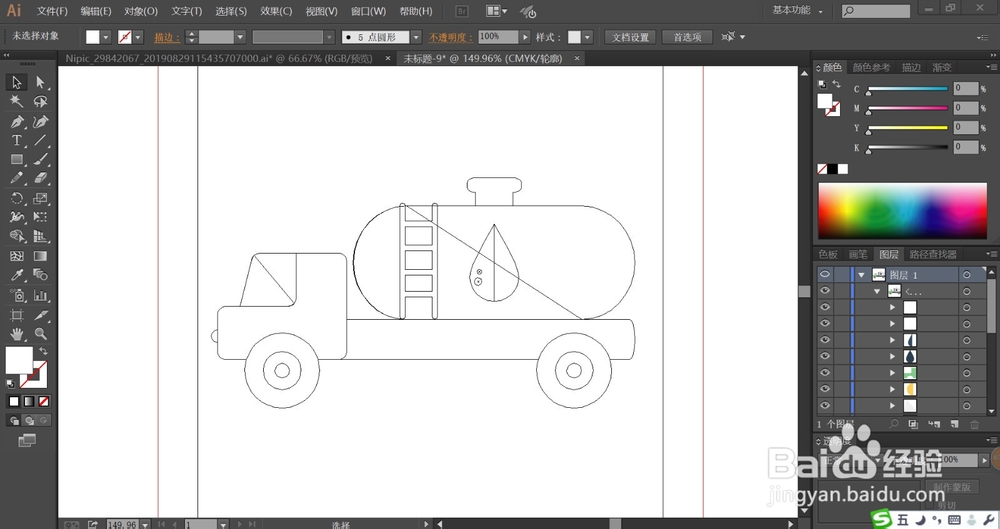The image size is (1000, 529).
Task: Enable Draw Behind mode in toolbox
Action: [x=29, y=421]
